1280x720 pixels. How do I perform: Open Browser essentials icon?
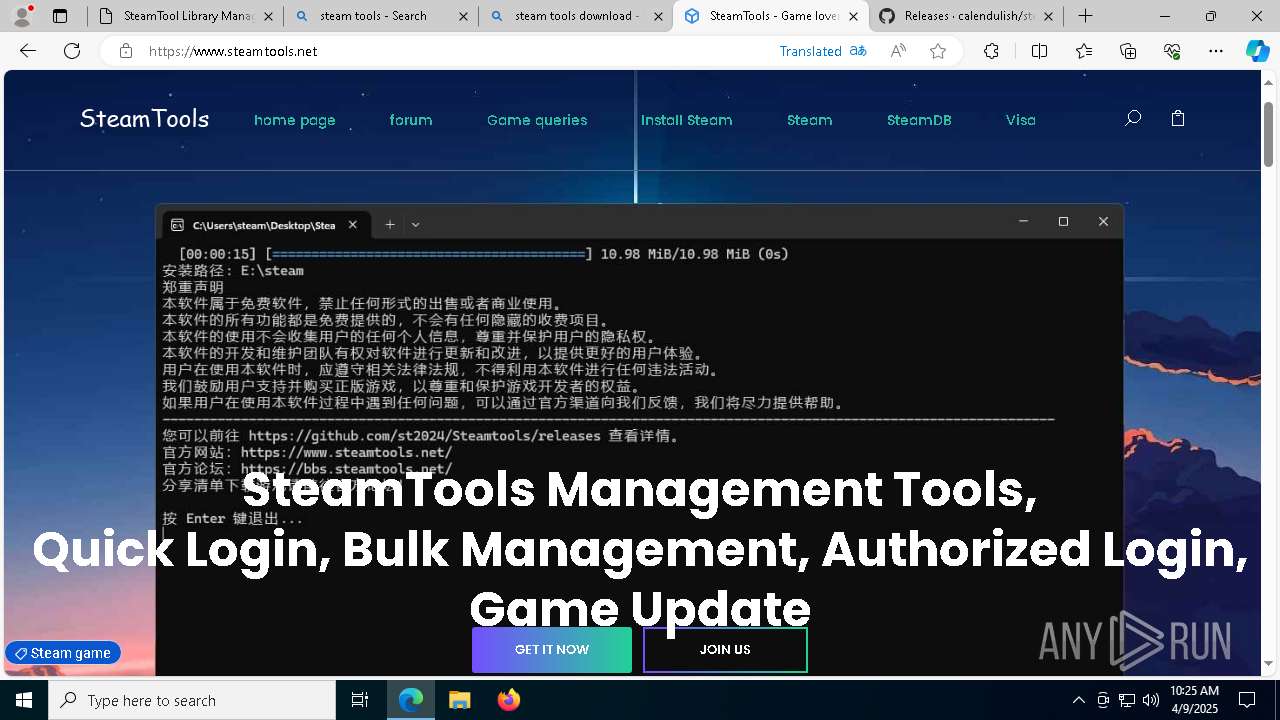tap(1172, 51)
